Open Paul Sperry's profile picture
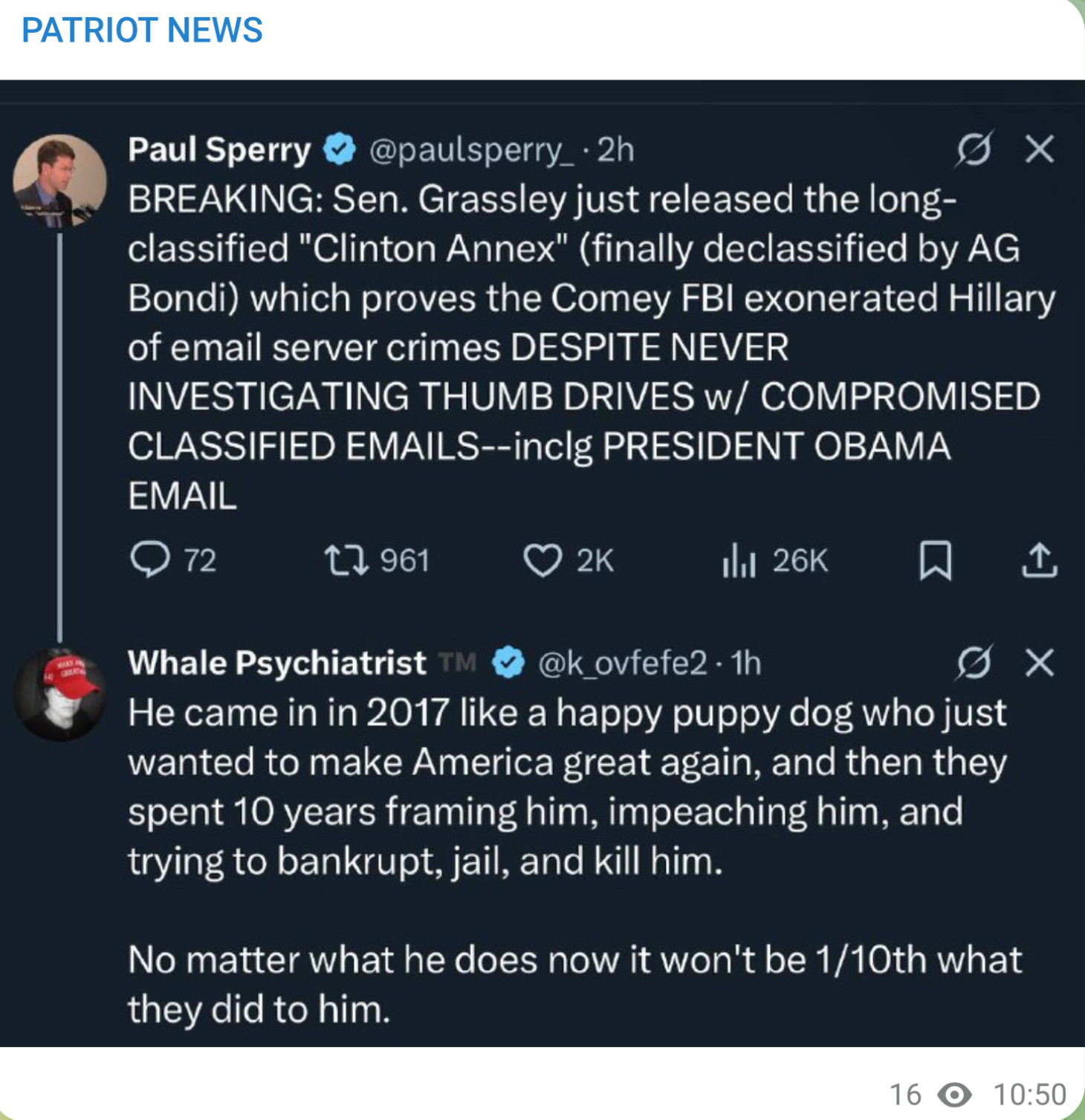The image size is (1085, 1120). point(59,181)
